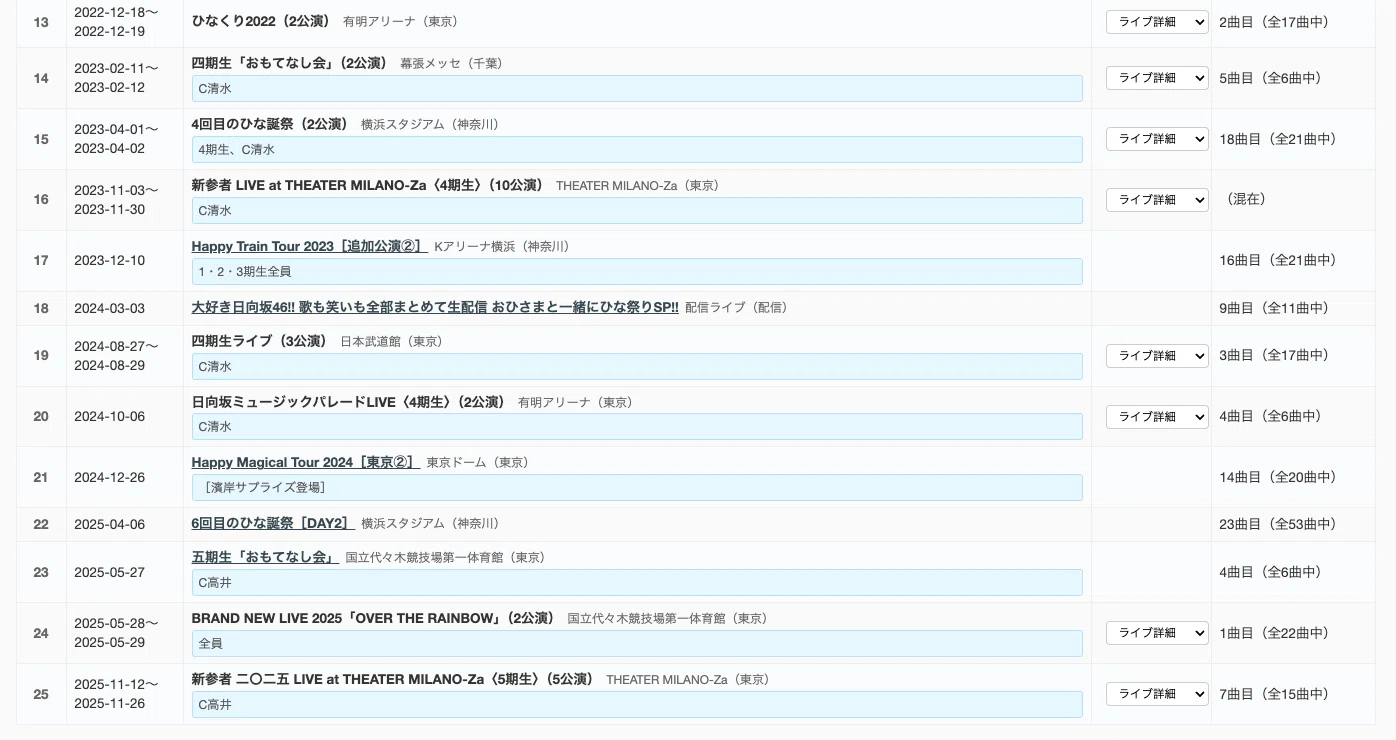Select the title ひなくり2022（2公演）
Viewport: 1396px width, 740px height.
[x=263, y=21]
